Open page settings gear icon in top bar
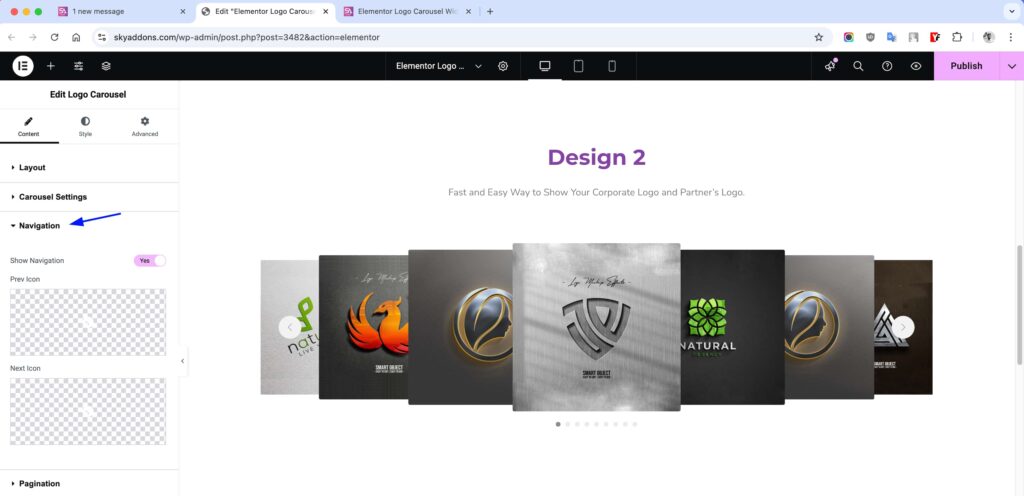 point(503,66)
